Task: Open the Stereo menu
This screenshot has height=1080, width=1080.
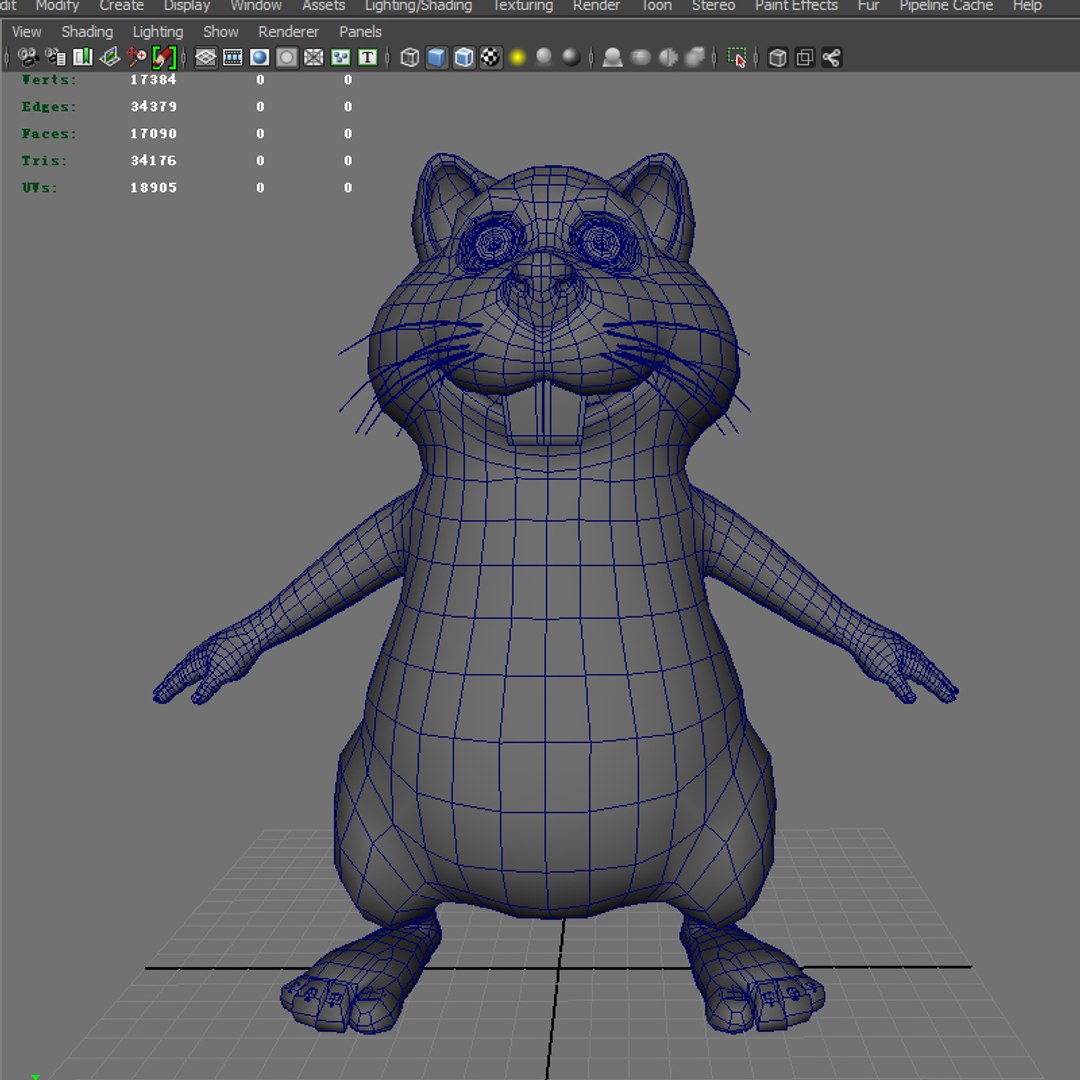Action: [x=713, y=6]
